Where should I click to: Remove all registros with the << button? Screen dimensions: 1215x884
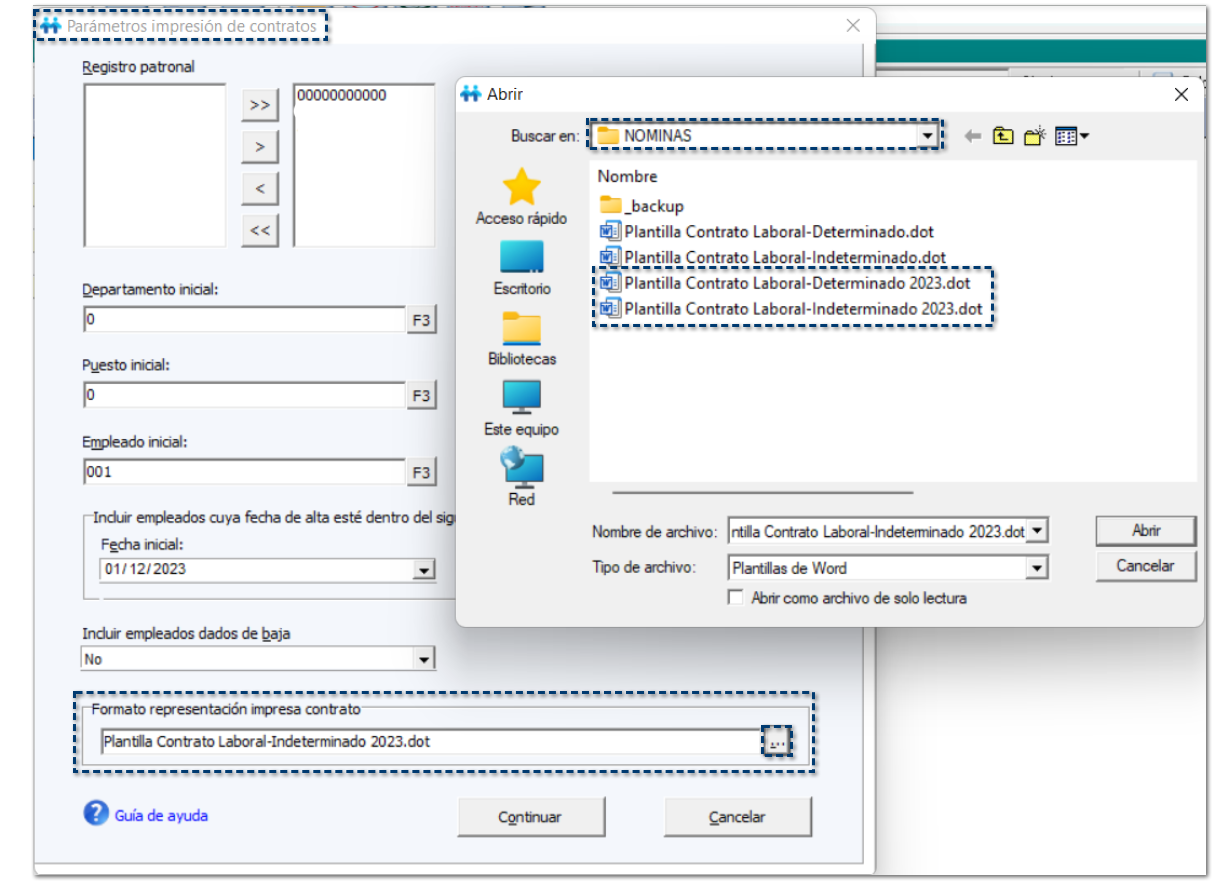click(x=260, y=230)
